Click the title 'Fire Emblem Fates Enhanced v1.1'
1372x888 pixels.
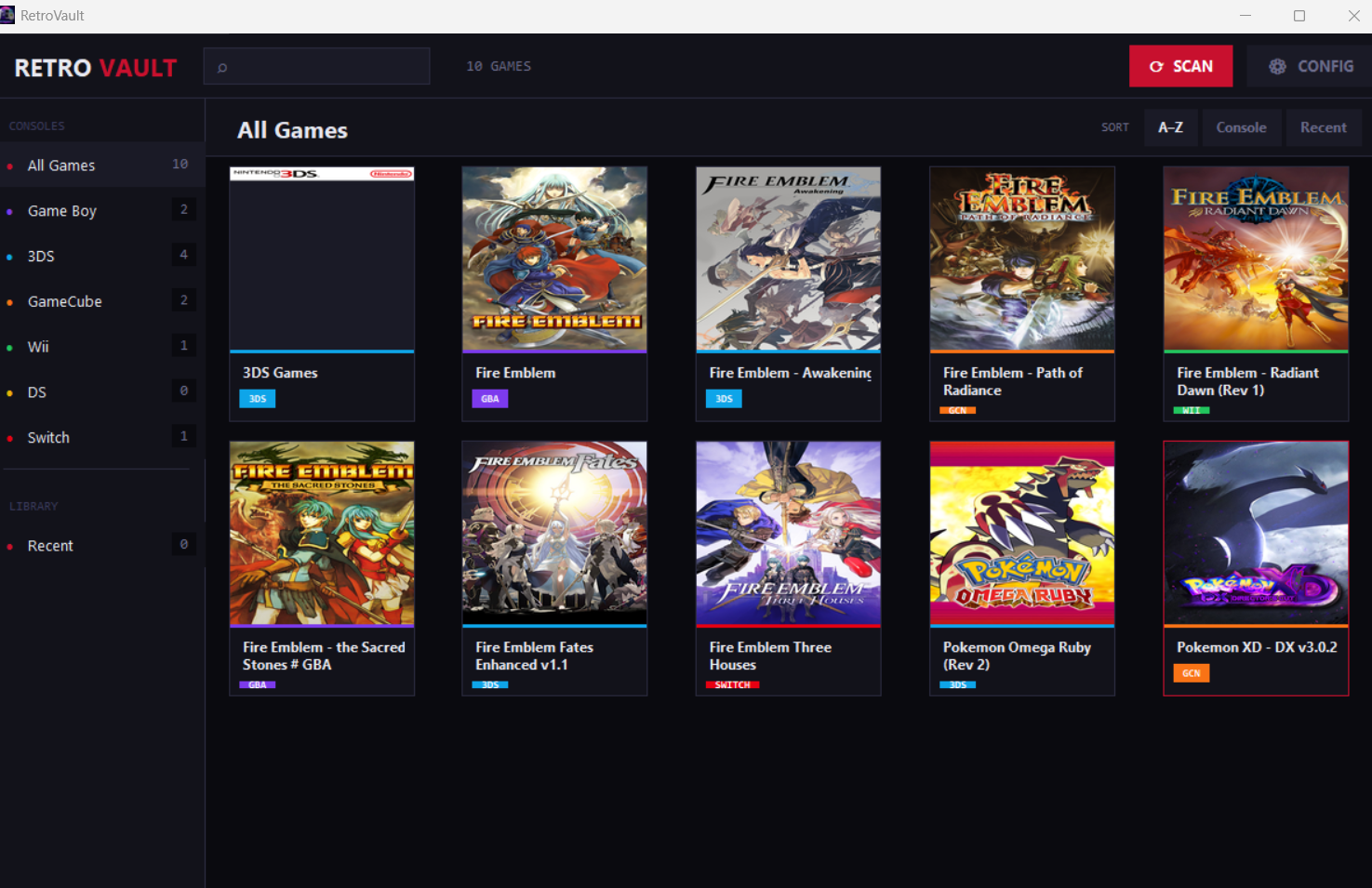(534, 656)
